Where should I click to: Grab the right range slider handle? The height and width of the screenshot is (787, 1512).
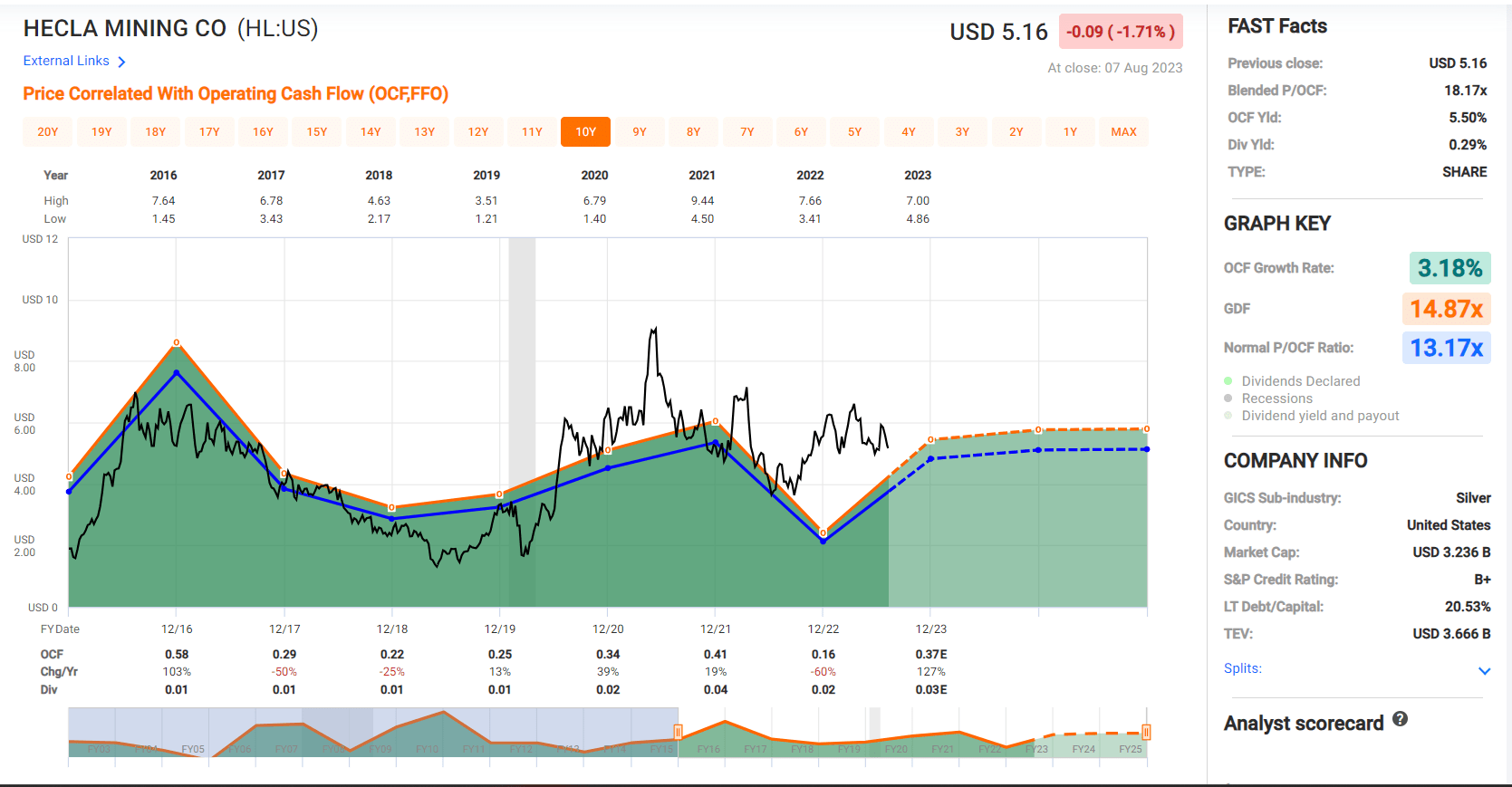[x=1147, y=732]
